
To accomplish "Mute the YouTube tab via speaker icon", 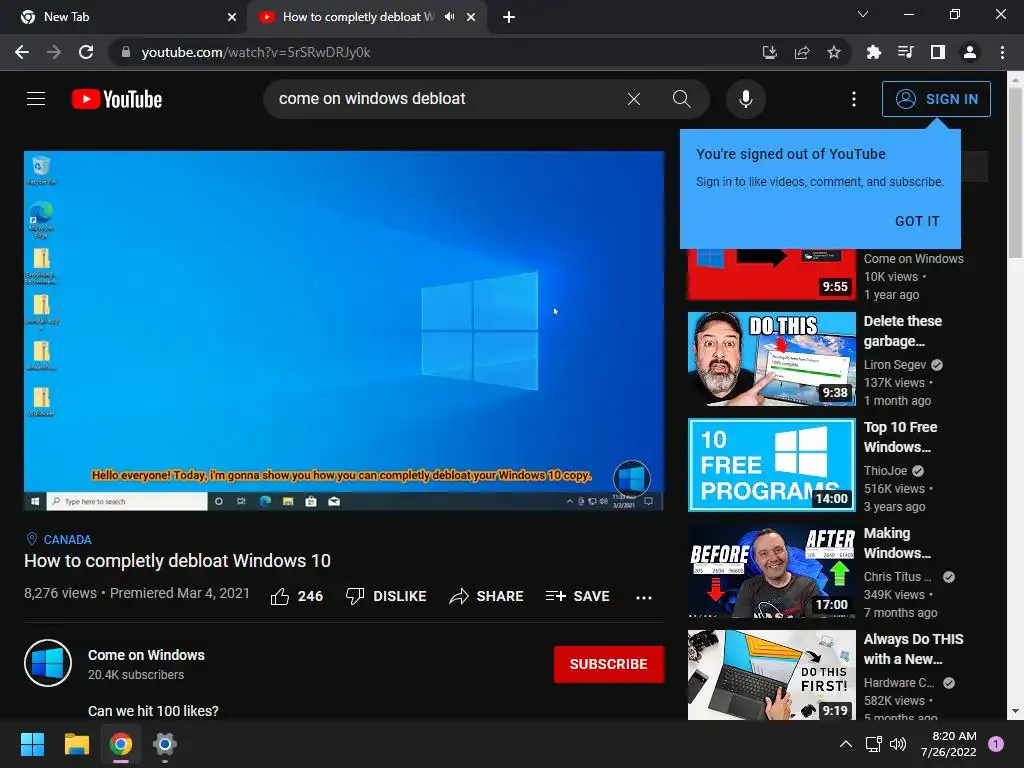I will 449,17.
